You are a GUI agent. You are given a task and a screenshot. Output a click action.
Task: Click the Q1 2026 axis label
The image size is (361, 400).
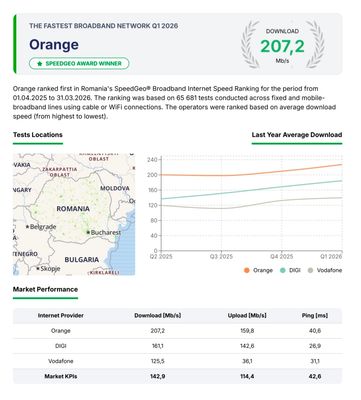click(331, 257)
